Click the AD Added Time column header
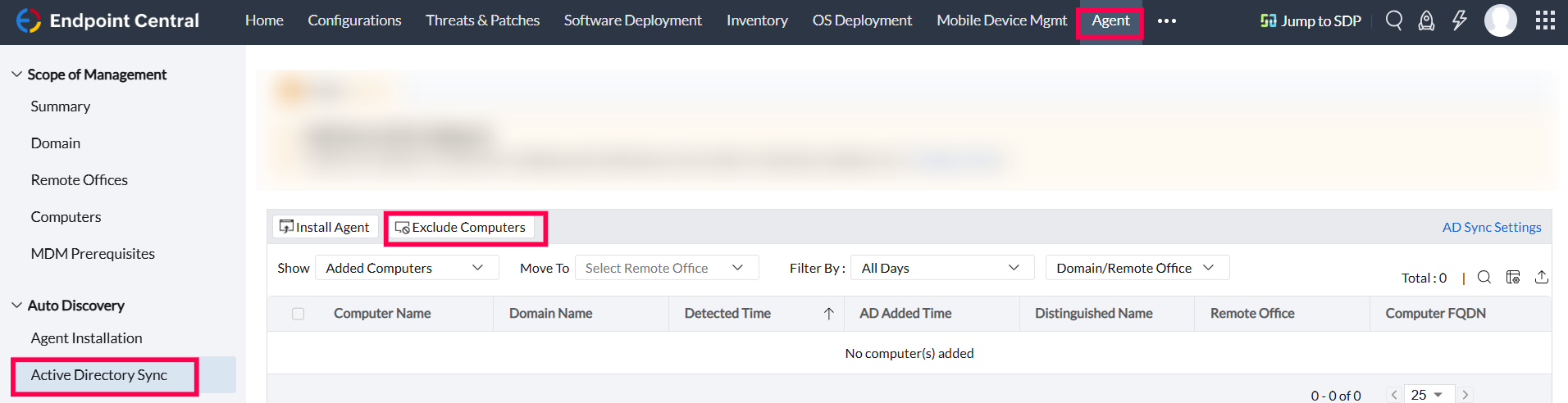 click(x=905, y=314)
